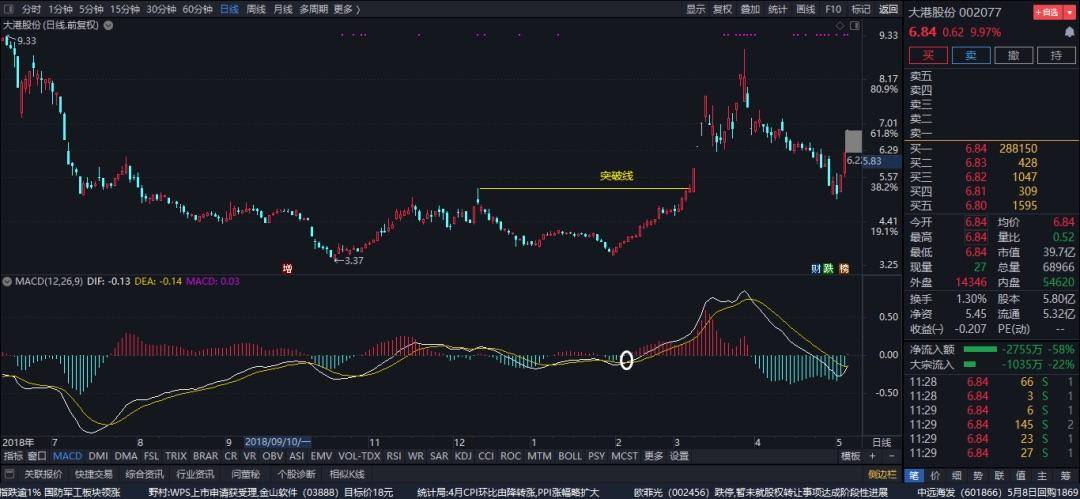This screenshot has width=1080, height=499.
Task: Add stock with +自选 button
Action: point(1048,12)
